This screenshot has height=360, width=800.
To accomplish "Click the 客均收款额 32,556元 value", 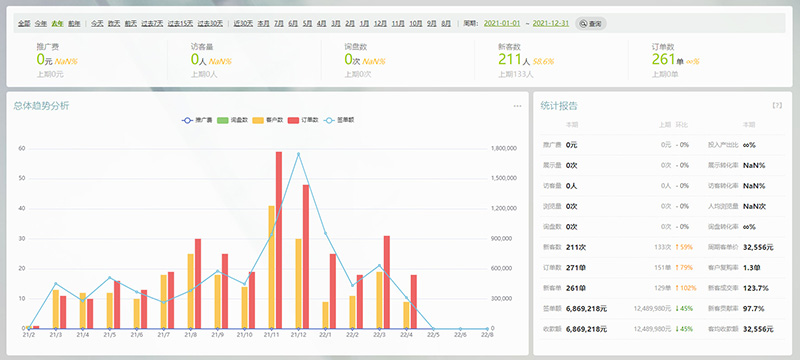I will click(x=758, y=329).
